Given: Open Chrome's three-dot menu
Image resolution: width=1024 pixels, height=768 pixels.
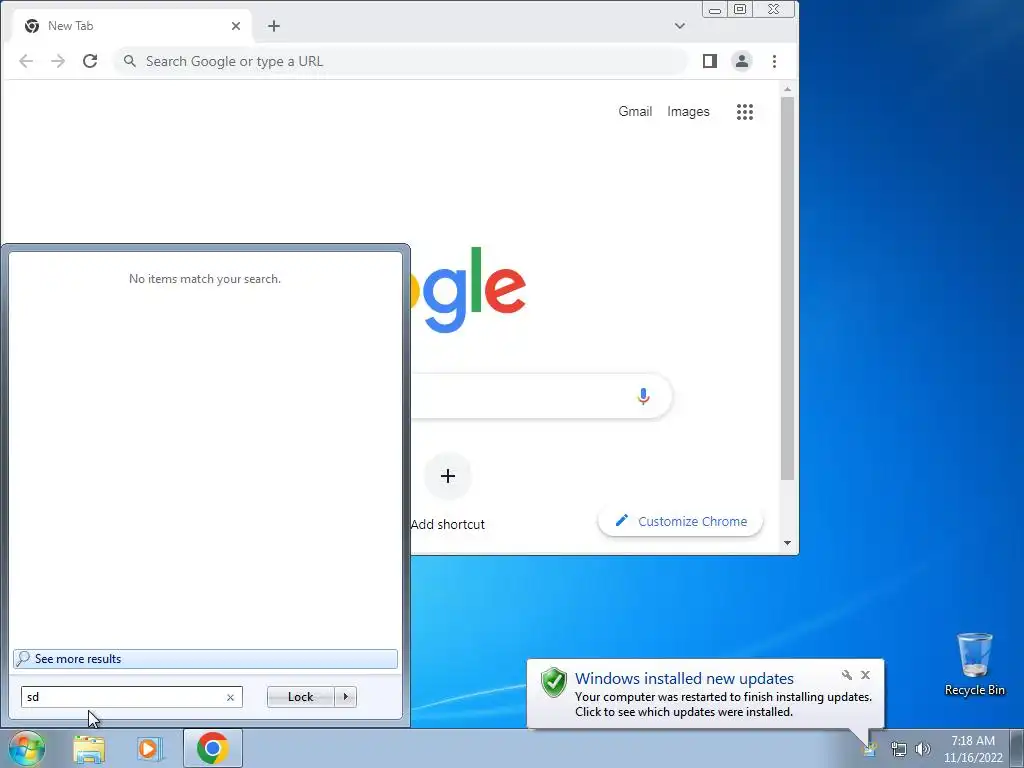Looking at the screenshot, I should coord(775,61).
